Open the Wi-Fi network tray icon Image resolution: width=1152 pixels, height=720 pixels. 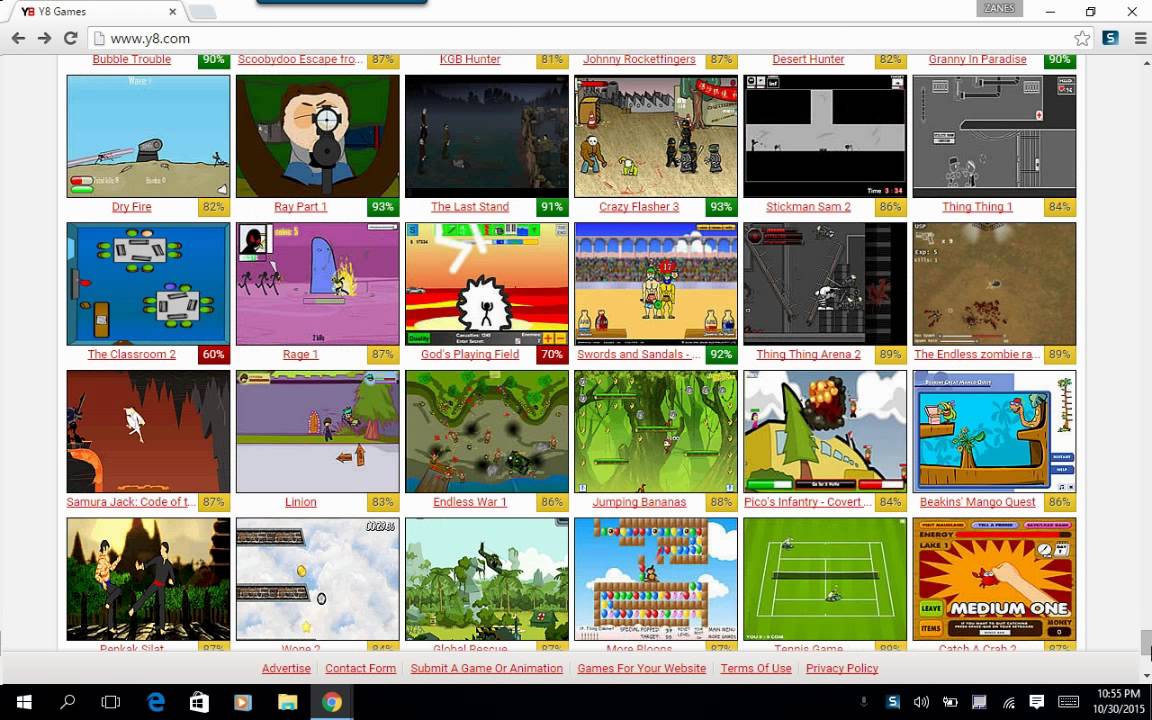click(x=1009, y=702)
